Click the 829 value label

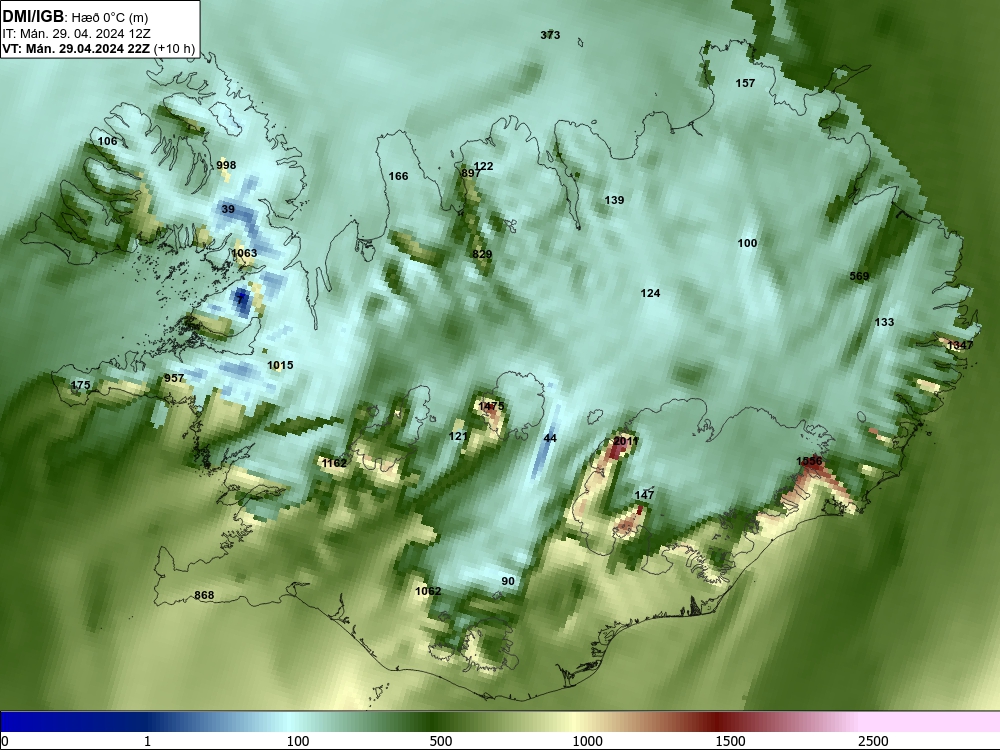coord(482,254)
